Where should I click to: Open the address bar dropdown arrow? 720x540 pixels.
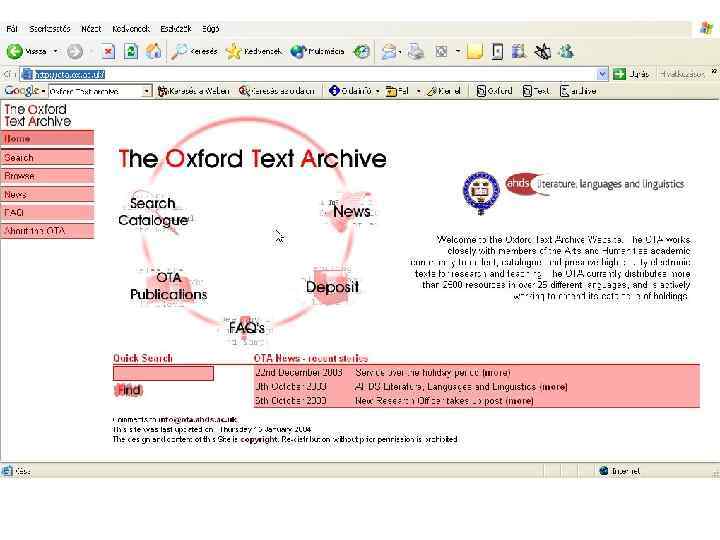[x=602, y=74]
